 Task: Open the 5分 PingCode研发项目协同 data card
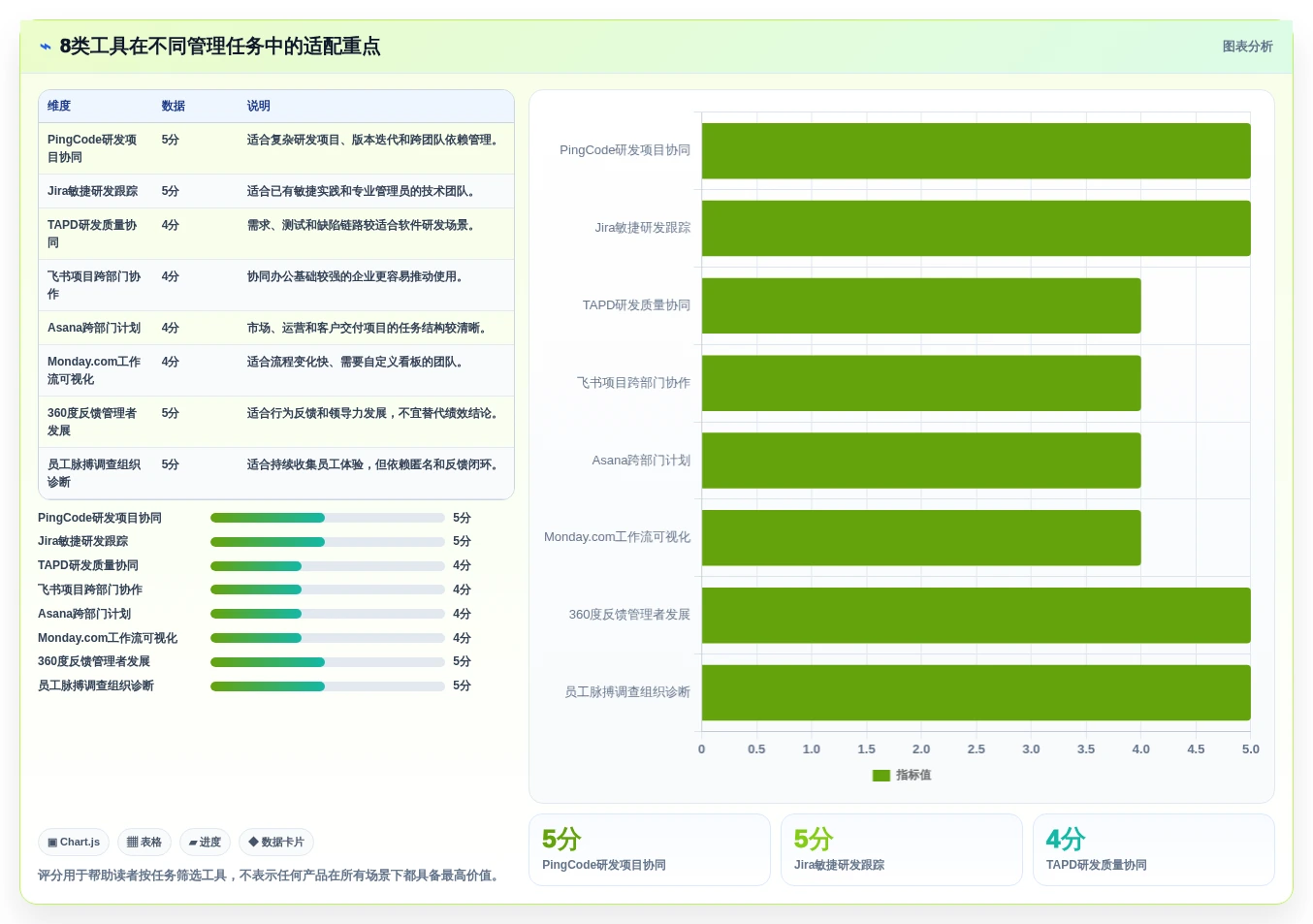650,849
